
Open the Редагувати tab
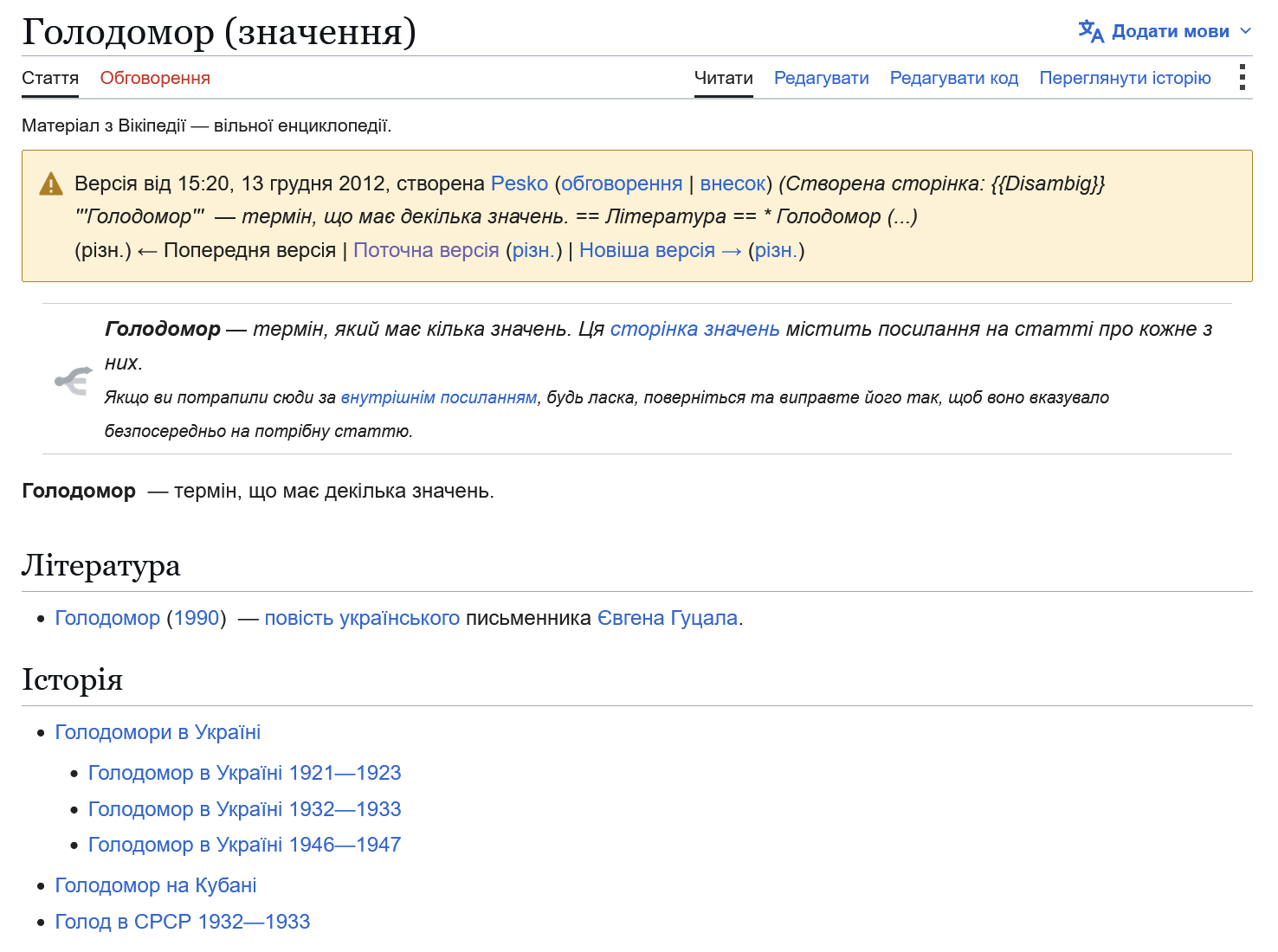[822, 78]
